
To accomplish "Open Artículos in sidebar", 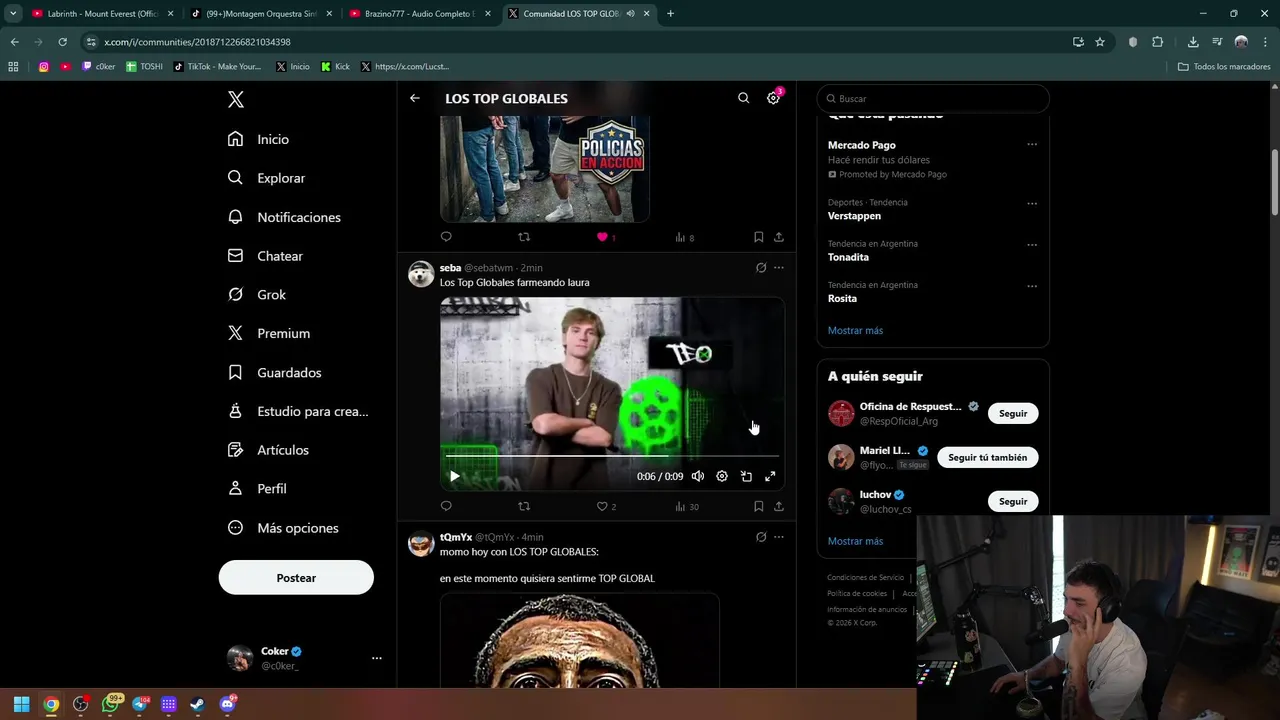I will [x=269, y=450].
